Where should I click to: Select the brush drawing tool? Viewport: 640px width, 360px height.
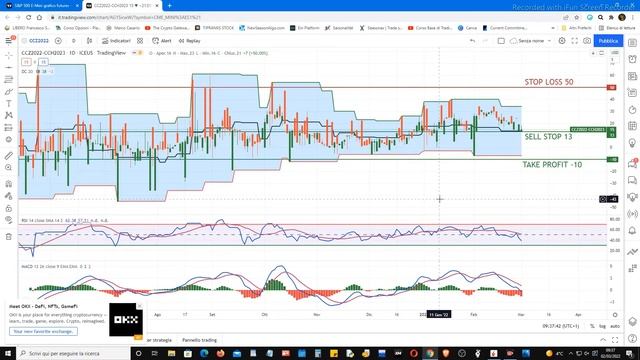pos(9,91)
